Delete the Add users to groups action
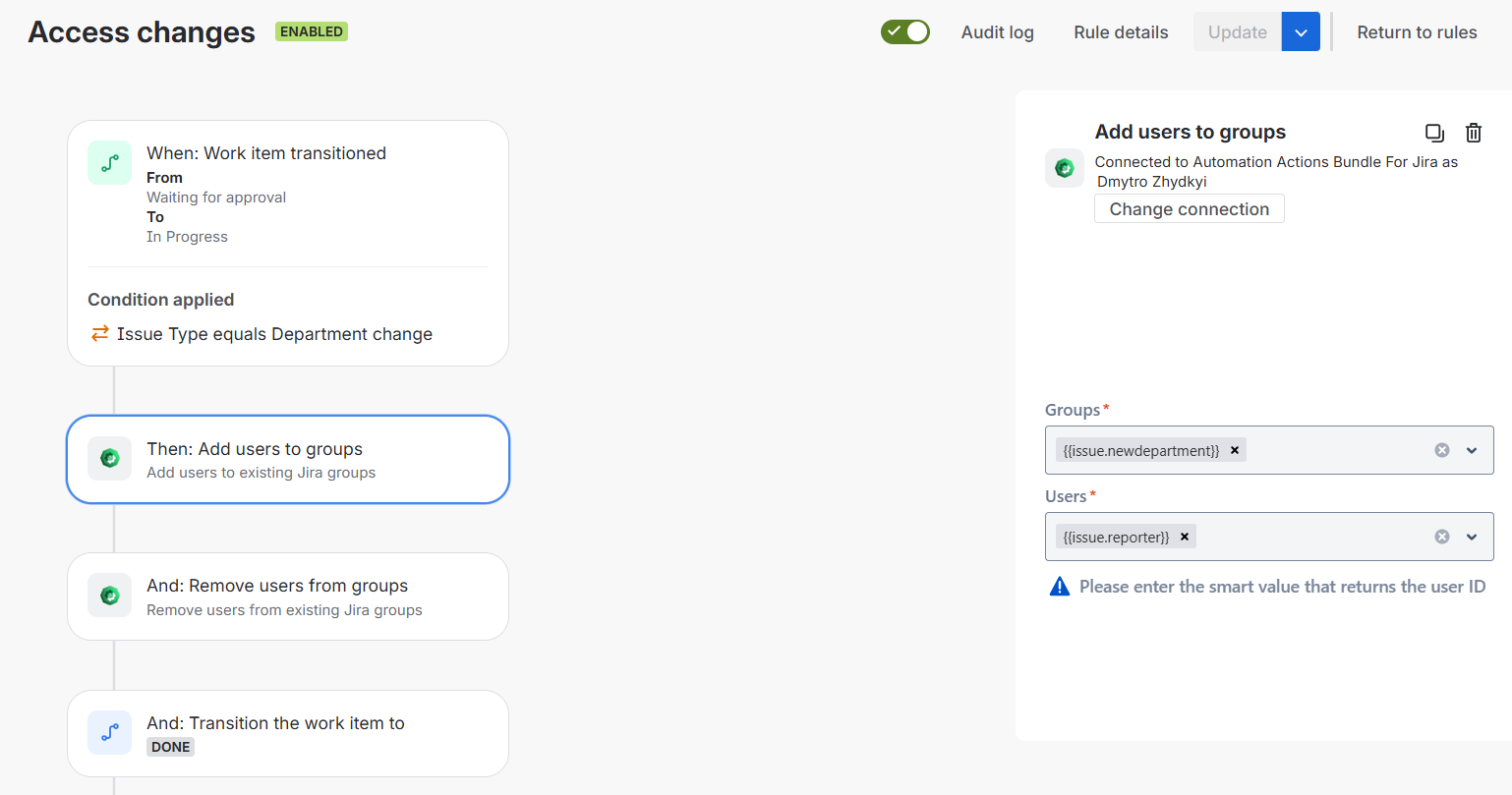 (x=1473, y=132)
